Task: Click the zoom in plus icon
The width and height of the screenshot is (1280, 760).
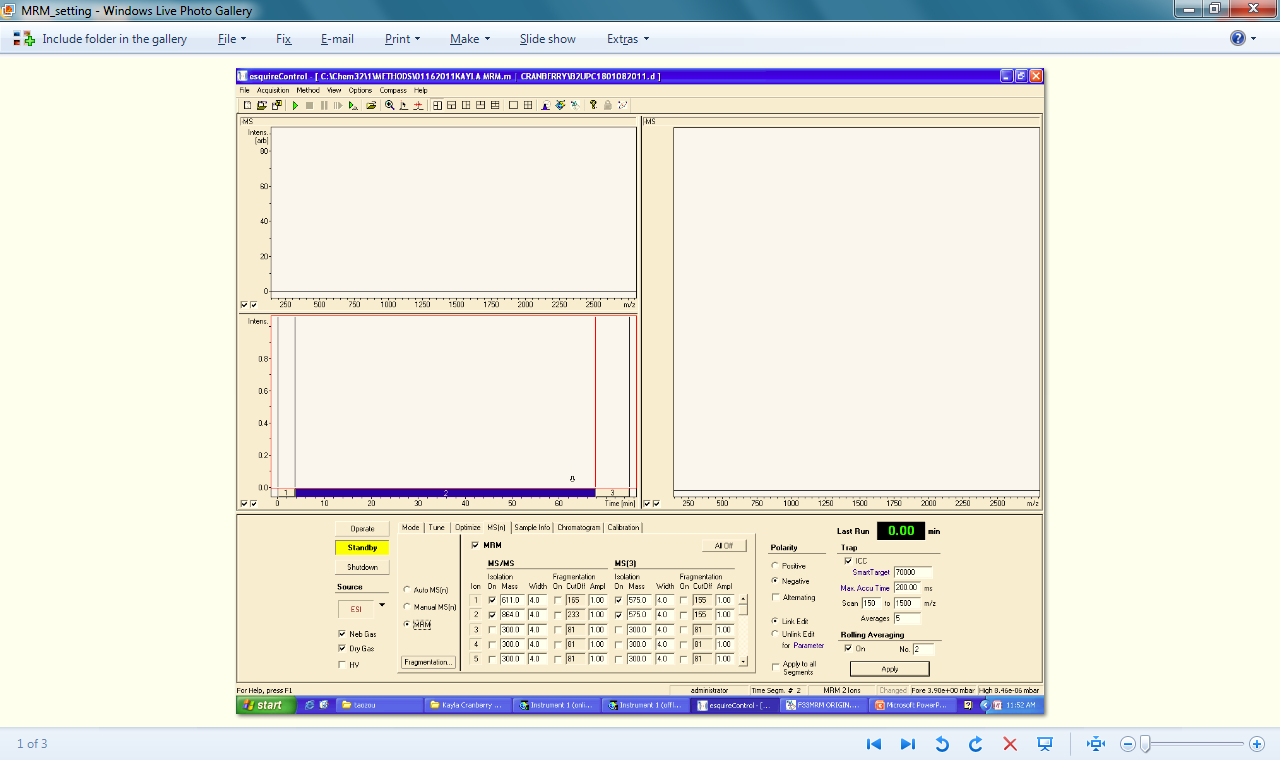Action: pyautogui.click(x=1257, y=744)
